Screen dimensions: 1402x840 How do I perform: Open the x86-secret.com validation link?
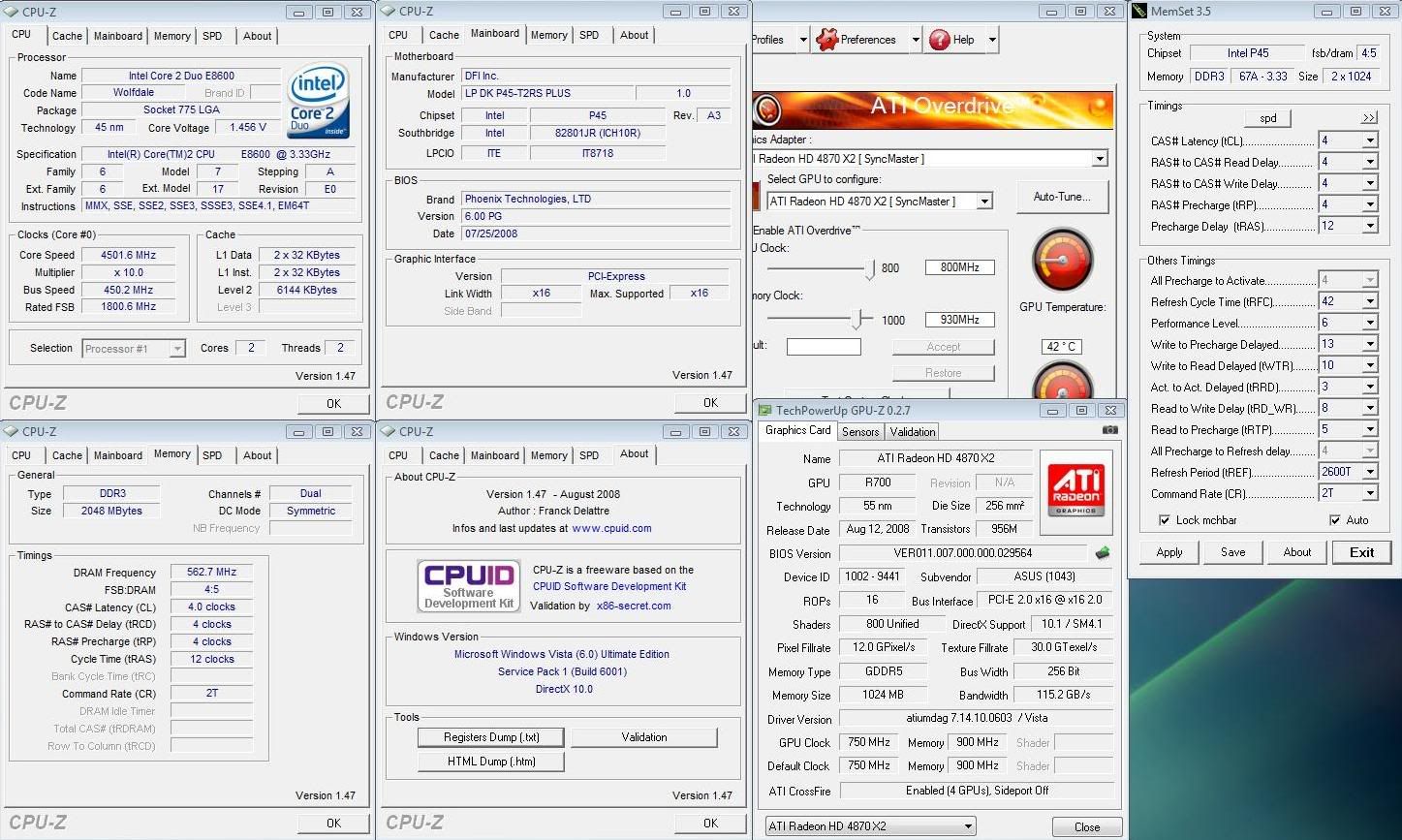(x=634, y=606)
